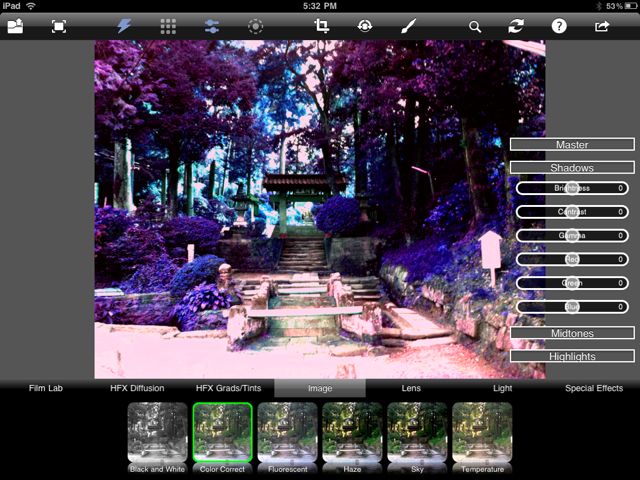Open the load image folder icon

tap(15, 27)
